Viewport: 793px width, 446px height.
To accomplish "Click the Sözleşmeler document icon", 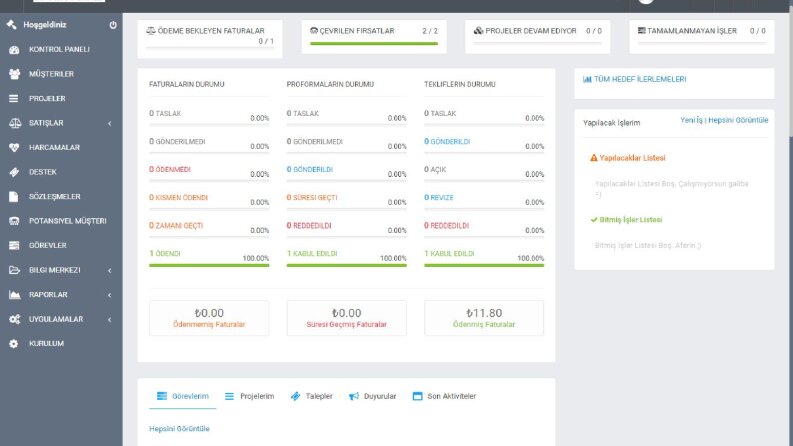I will (x=14, y=197).
